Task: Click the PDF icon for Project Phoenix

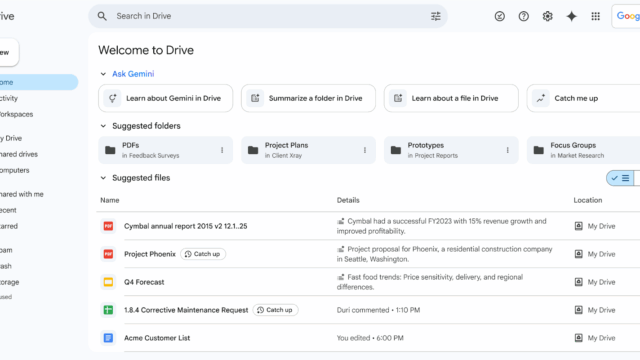Action: pos(108,254)
